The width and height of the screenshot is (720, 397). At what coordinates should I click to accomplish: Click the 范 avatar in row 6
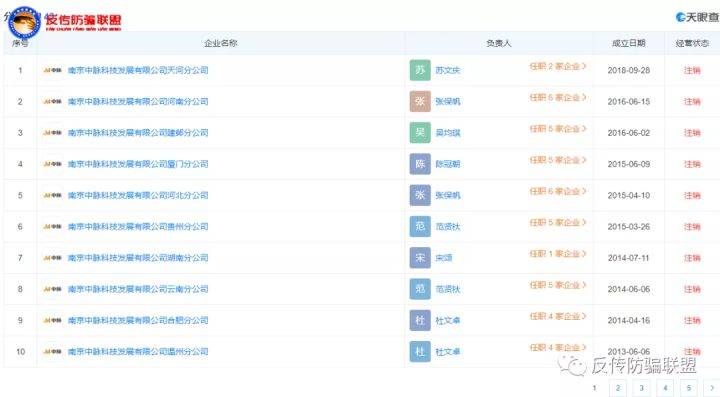pos(420,226)
